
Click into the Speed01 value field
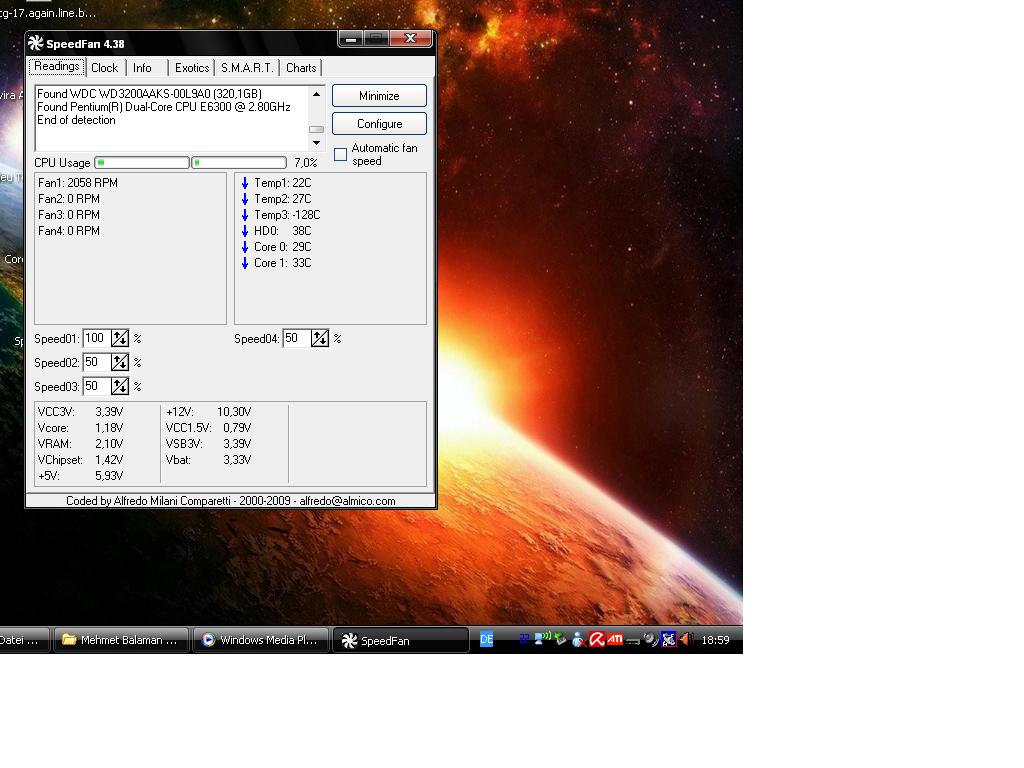(x=97, y=338)
